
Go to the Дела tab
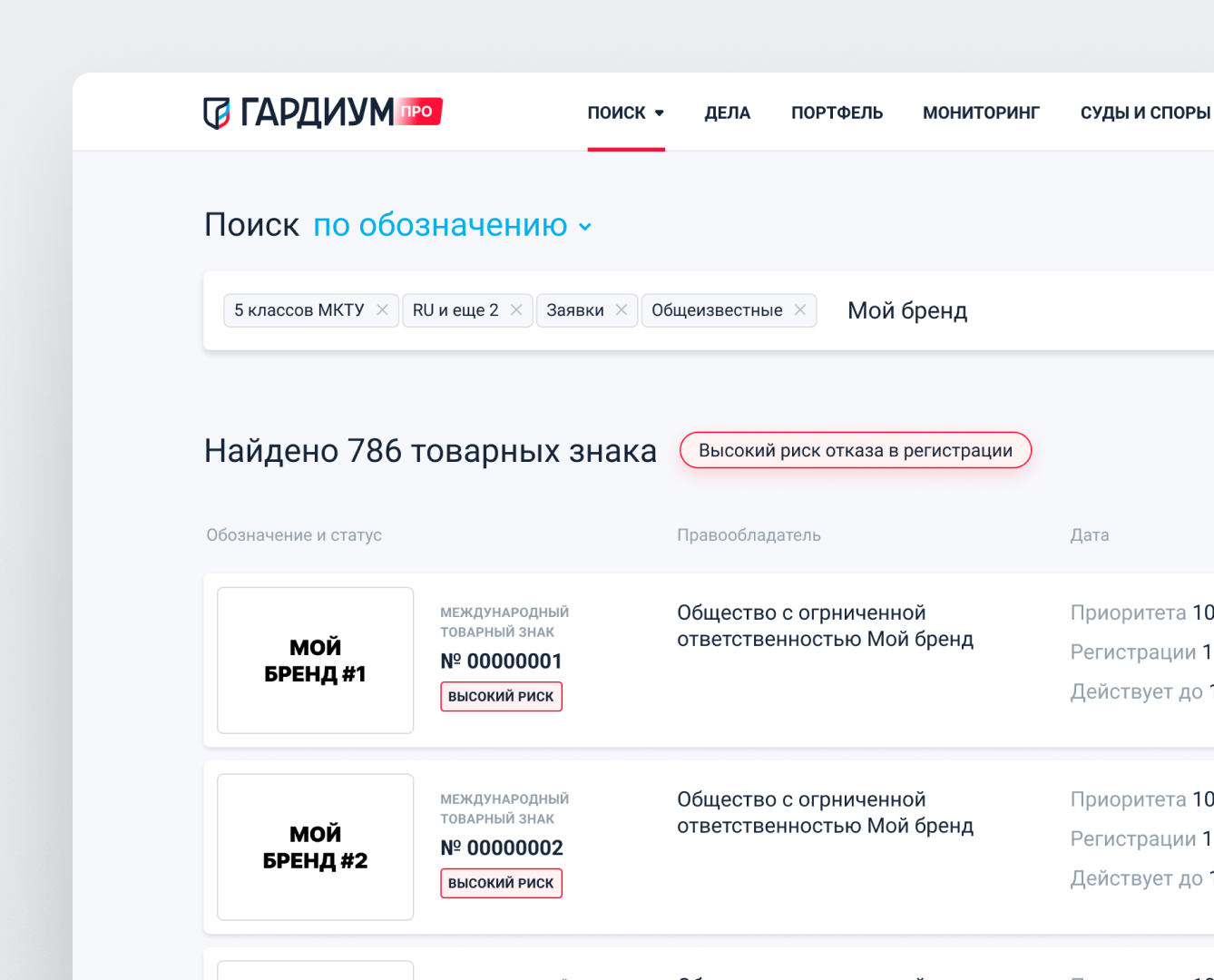(x=727, y=113)
